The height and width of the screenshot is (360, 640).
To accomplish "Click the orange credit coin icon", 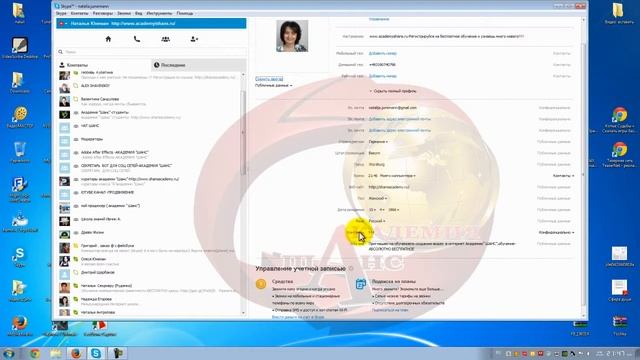I will (261, 284).
